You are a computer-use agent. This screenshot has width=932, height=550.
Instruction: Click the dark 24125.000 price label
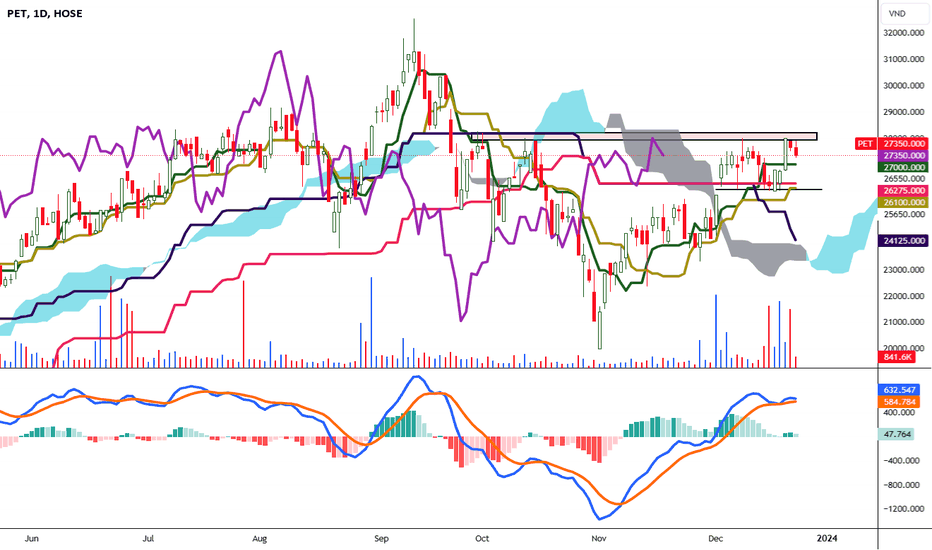[903, 241]
